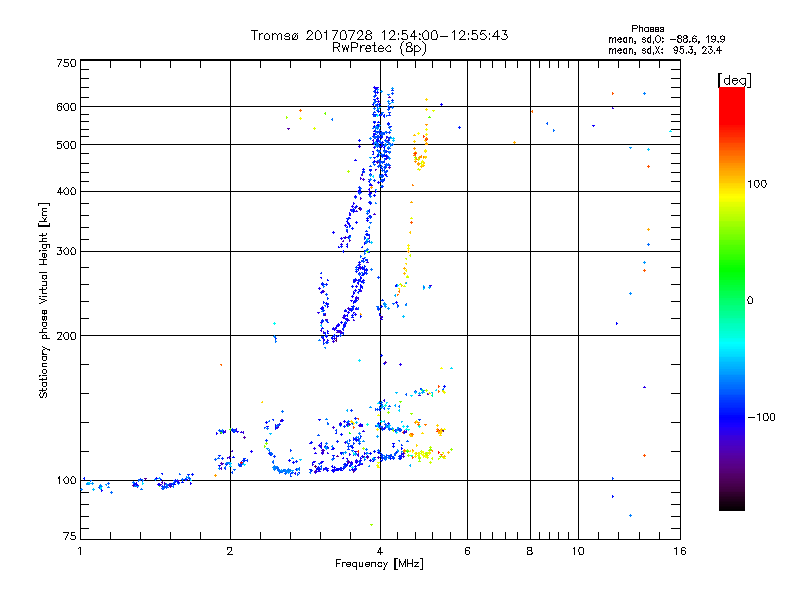Click the x-axis tick label '2'
The image size is (800, 600).
(x=230, y=551)
